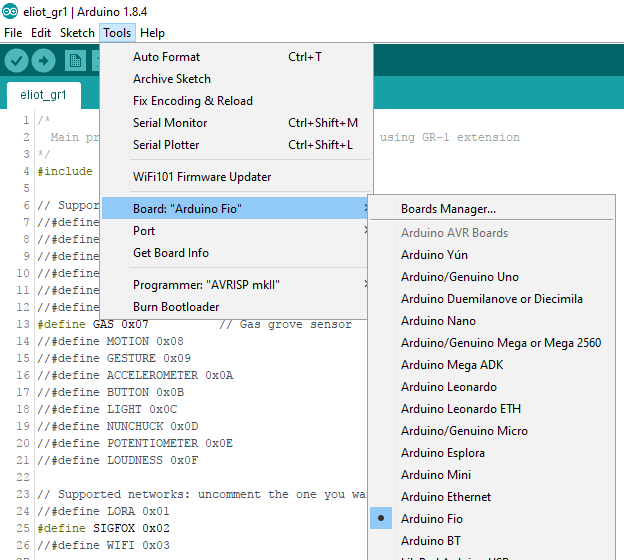The image size is (624, 560).
Task: Select the checked Arduino Fio board
Action: 491,519
